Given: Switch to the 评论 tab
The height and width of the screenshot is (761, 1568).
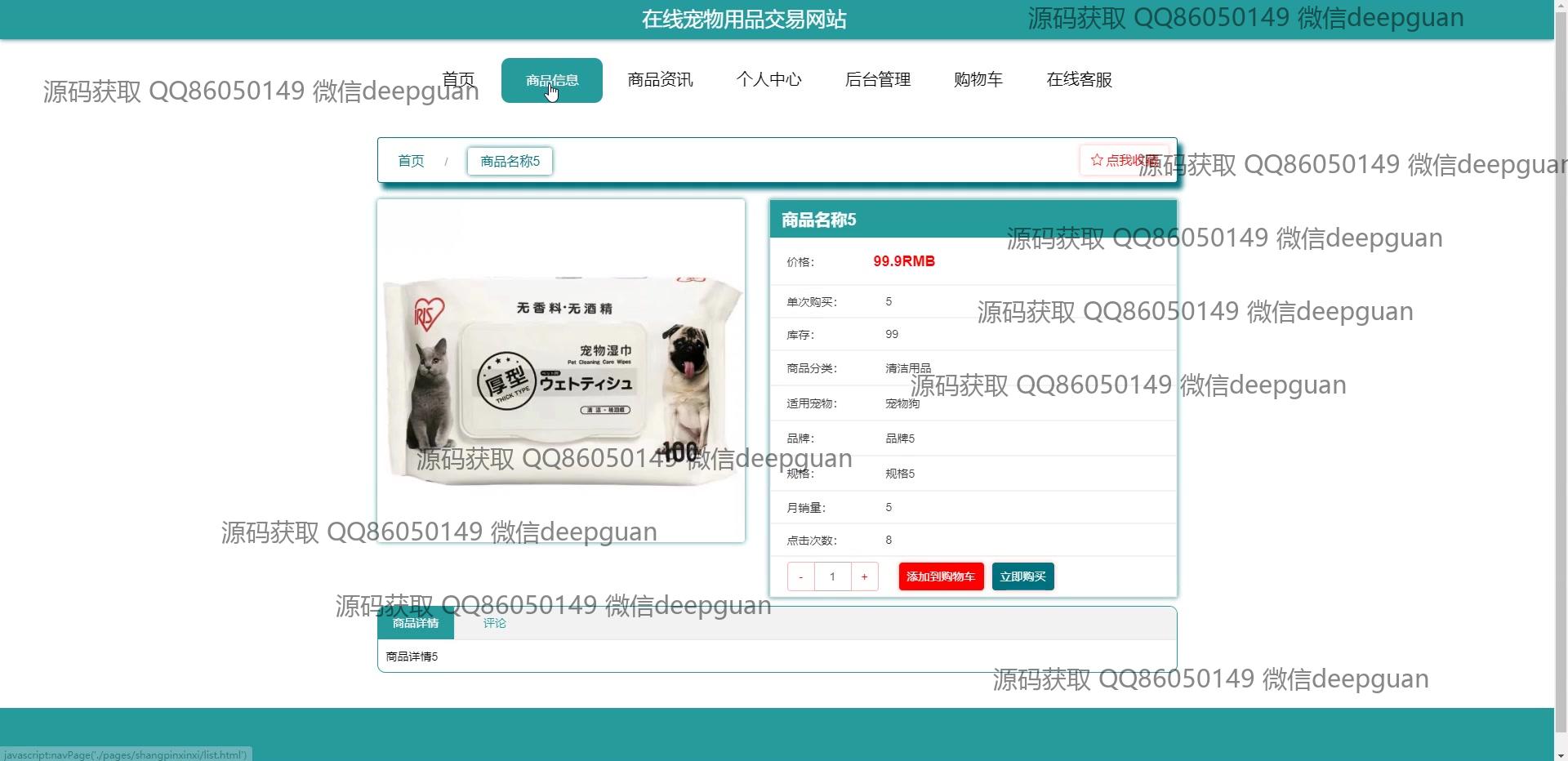Looking at the screenshot, I should tap(494, 623).
